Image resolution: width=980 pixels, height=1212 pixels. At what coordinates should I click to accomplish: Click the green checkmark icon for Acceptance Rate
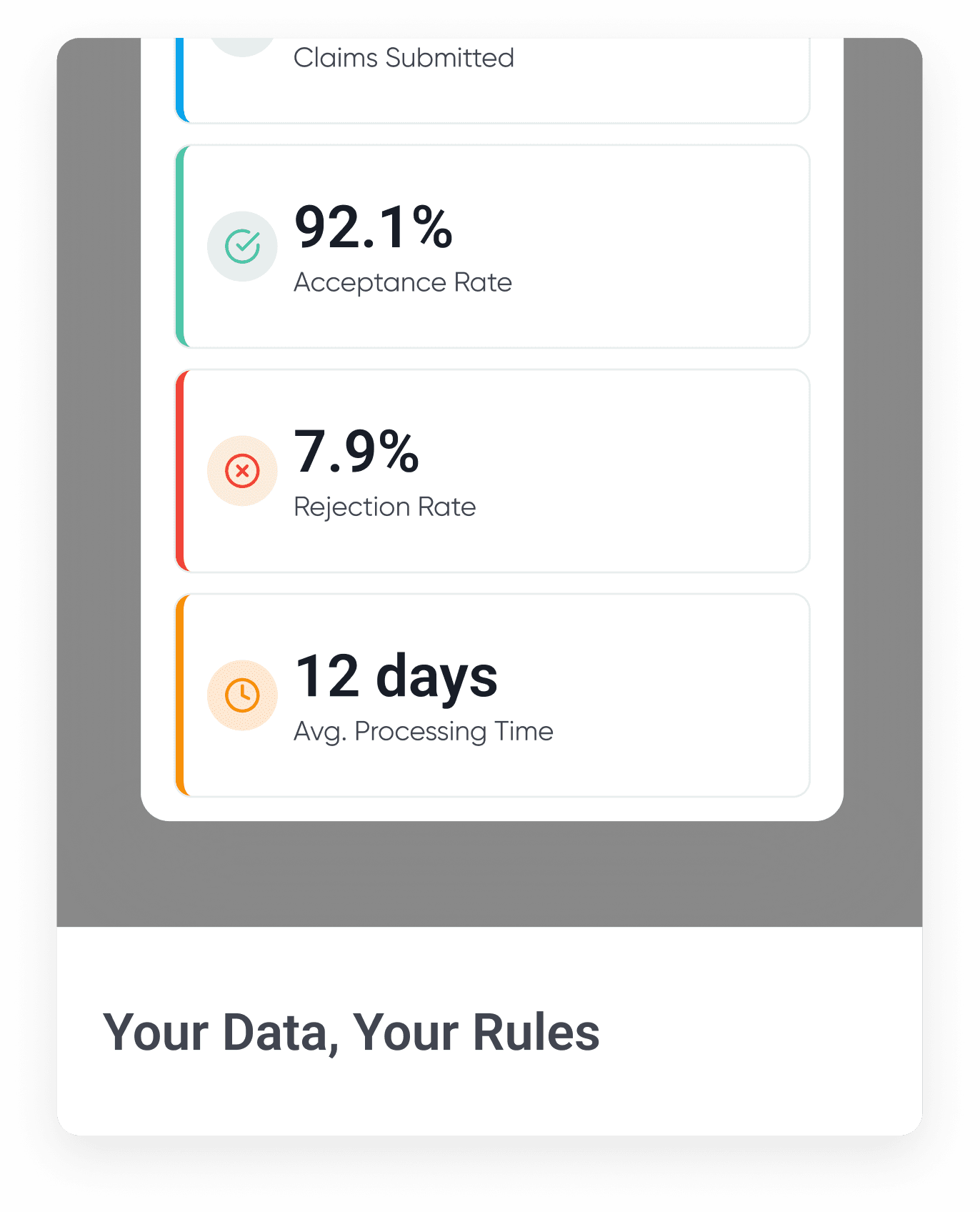pyautogui.click(x=242, y=247)
